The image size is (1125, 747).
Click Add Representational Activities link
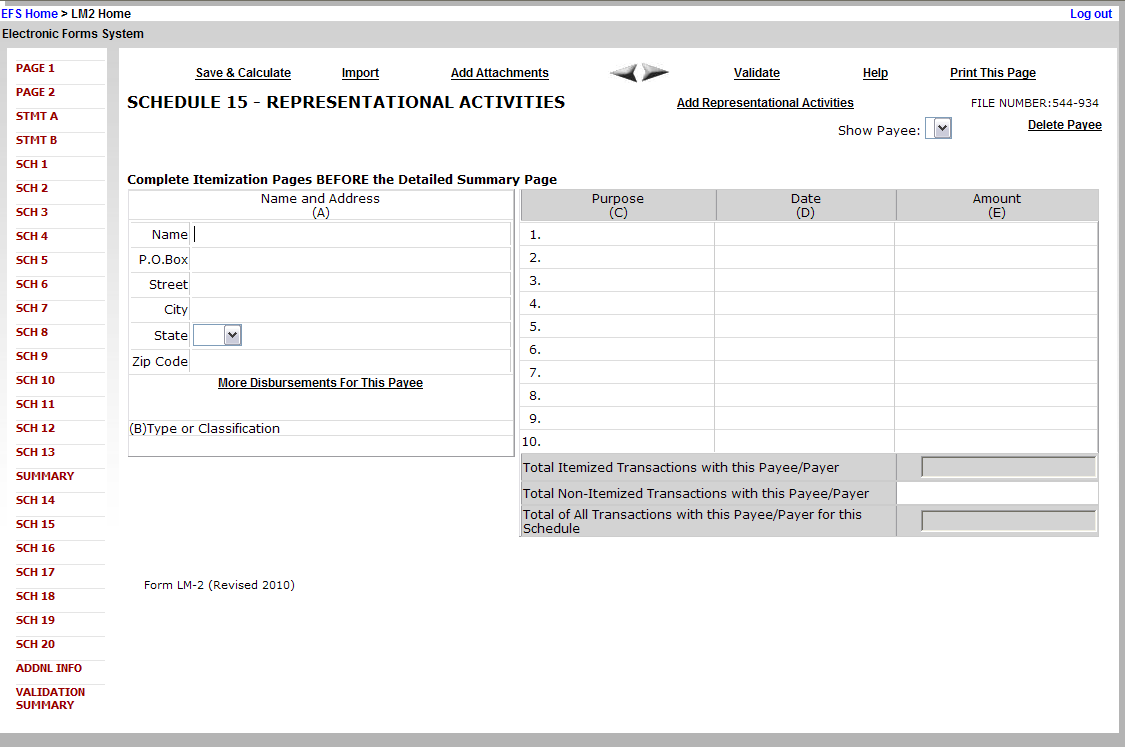coord(765,103)
